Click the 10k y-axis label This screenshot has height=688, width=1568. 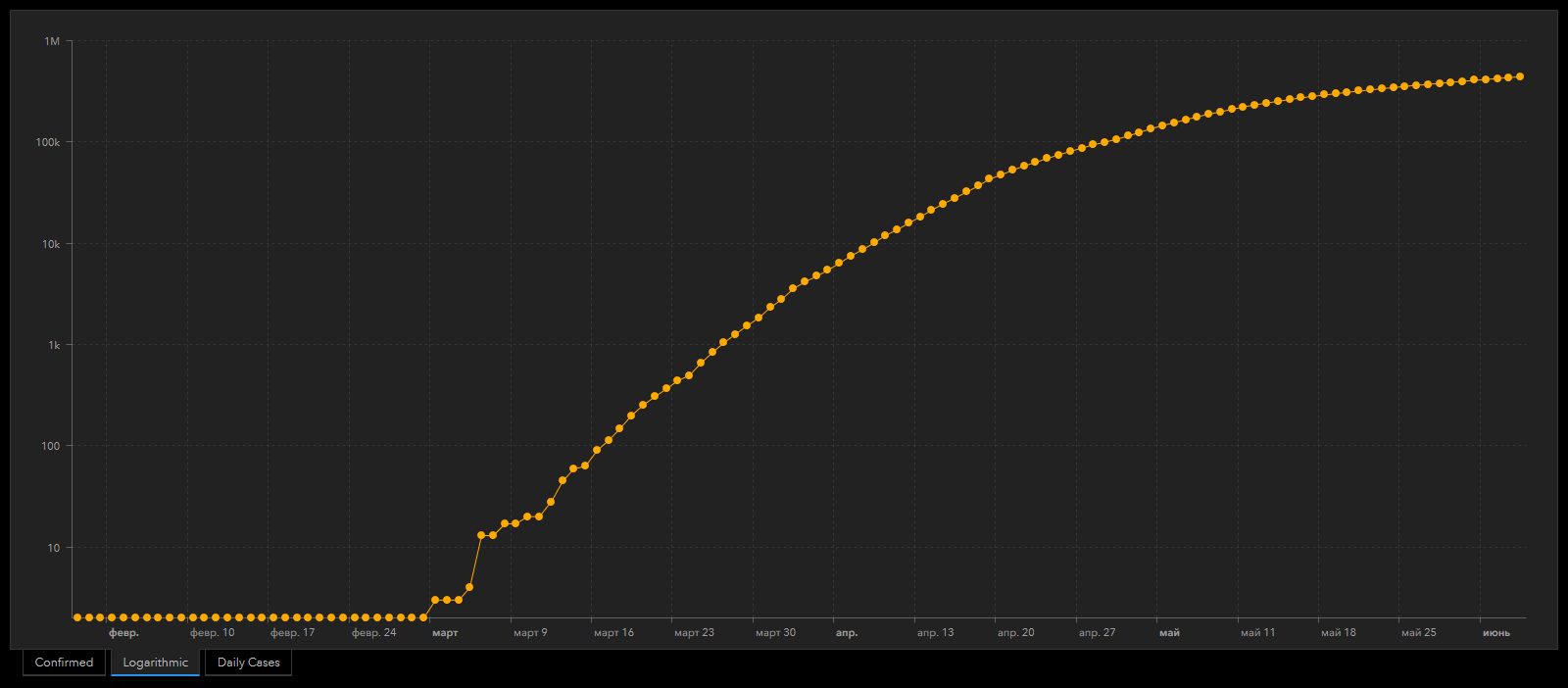point(51,244)
